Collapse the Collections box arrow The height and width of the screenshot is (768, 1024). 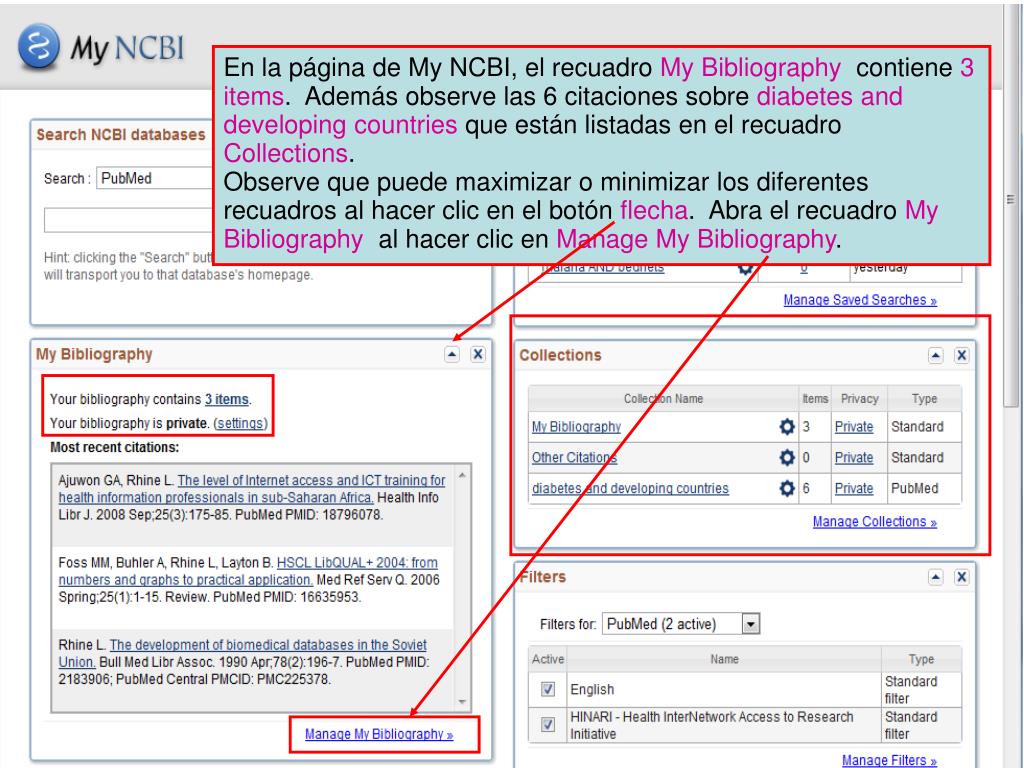[936, 356]
